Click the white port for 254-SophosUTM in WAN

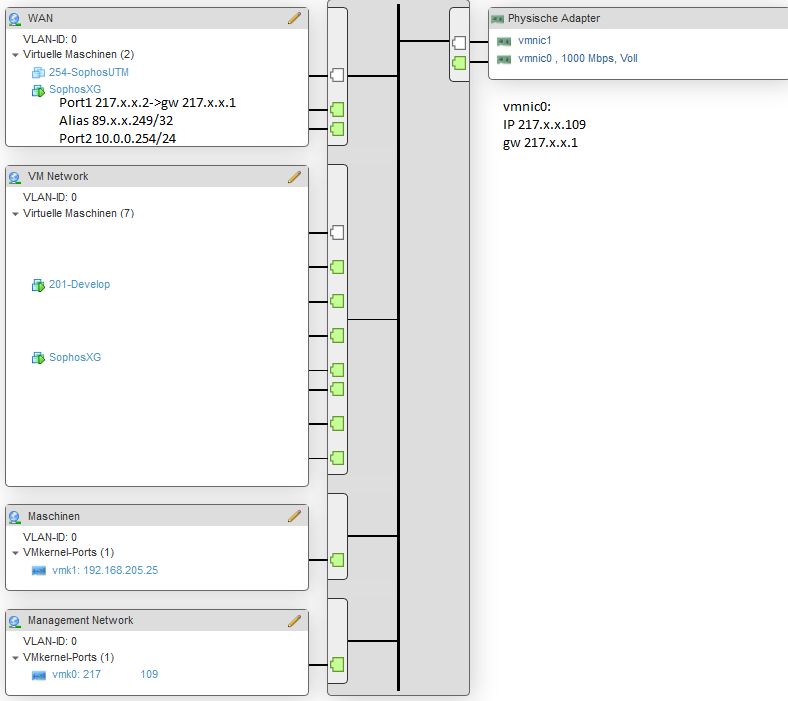337,75
